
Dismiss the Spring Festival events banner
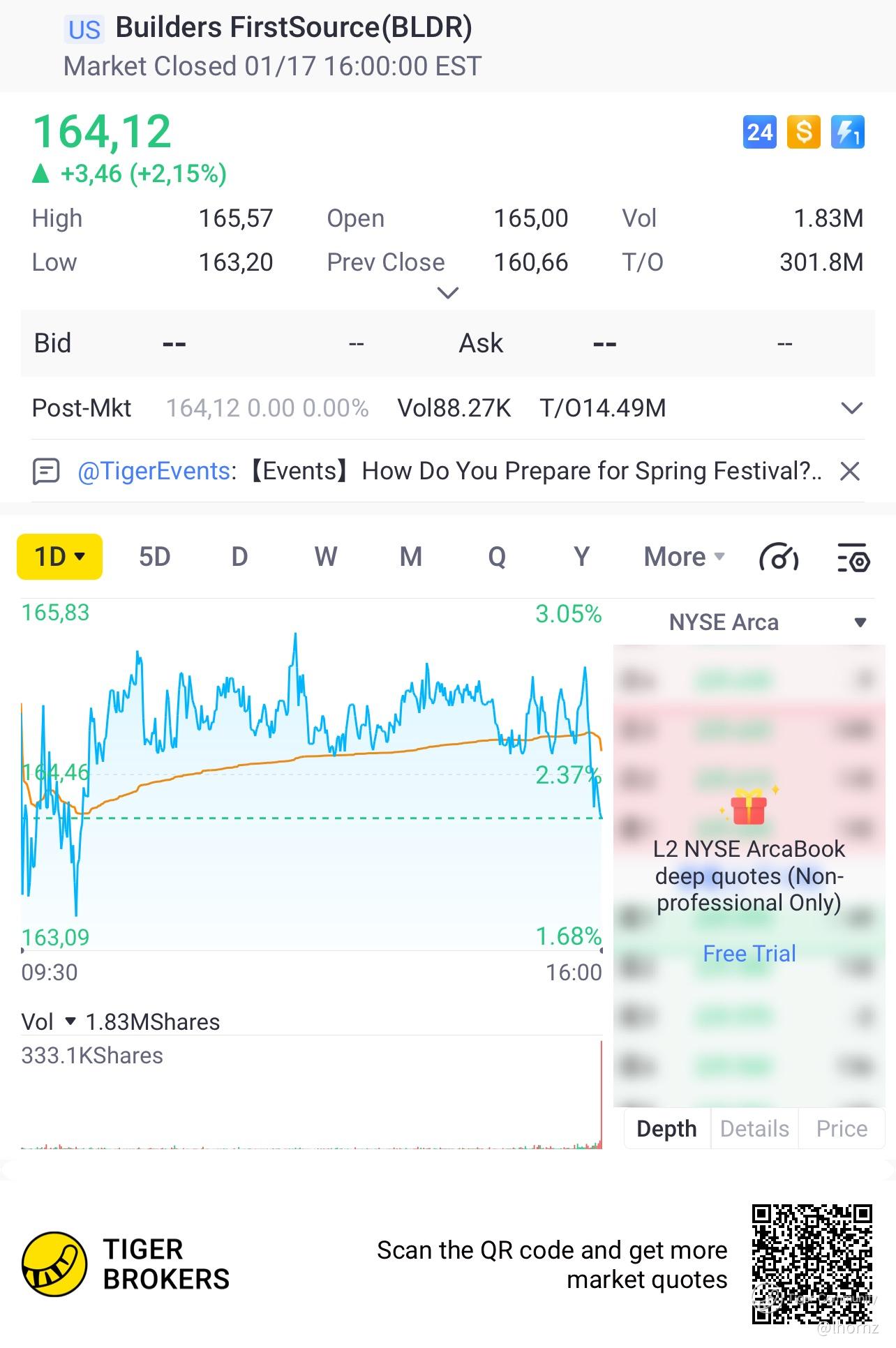(849, 472)
